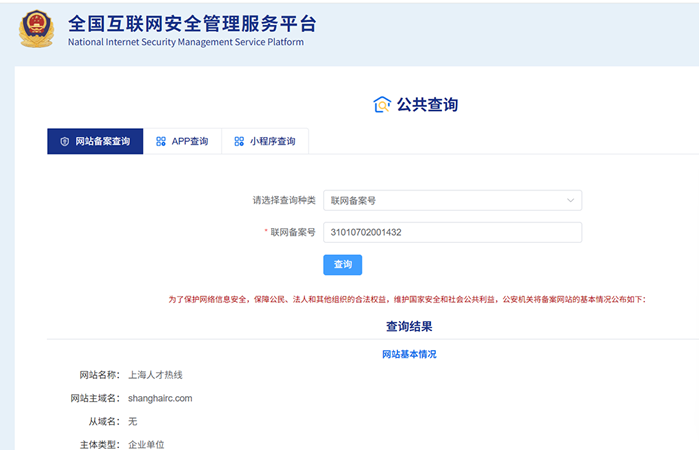Click the National Internet Security Management Service Platform subtitle
The height and width of the screenshot is (450, 699).
186,42
